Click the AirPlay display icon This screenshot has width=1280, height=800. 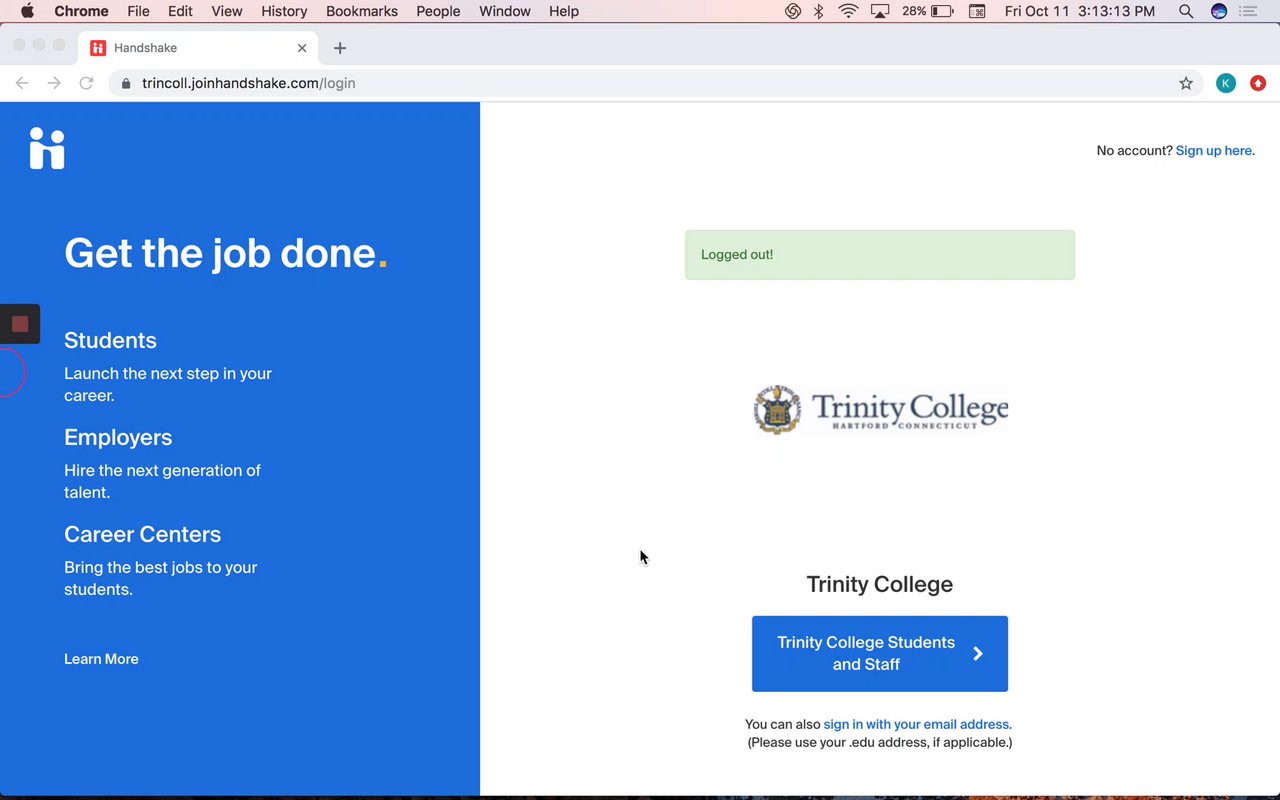(880, 11)
